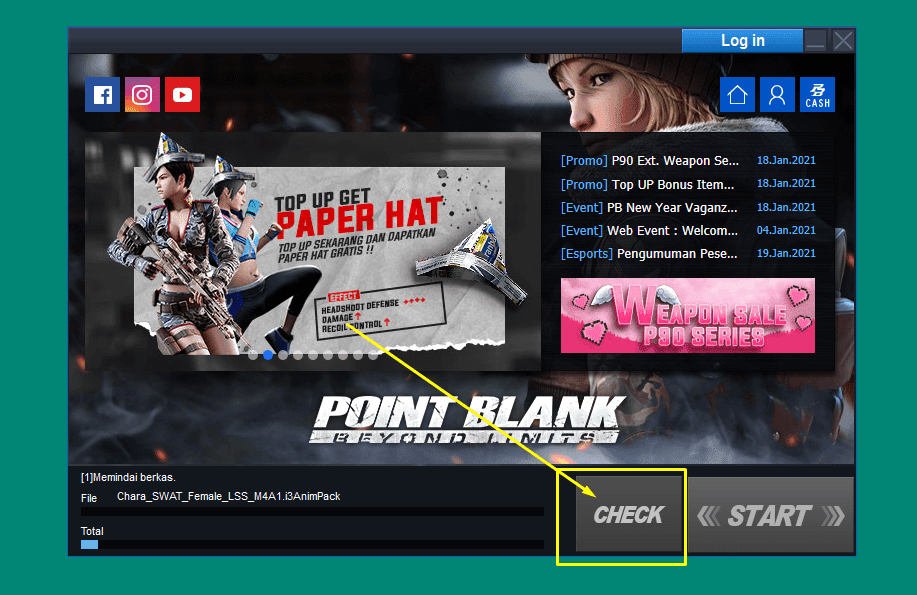
Task: Open the Web Event : Welcom news
Action: click(649, 231)
